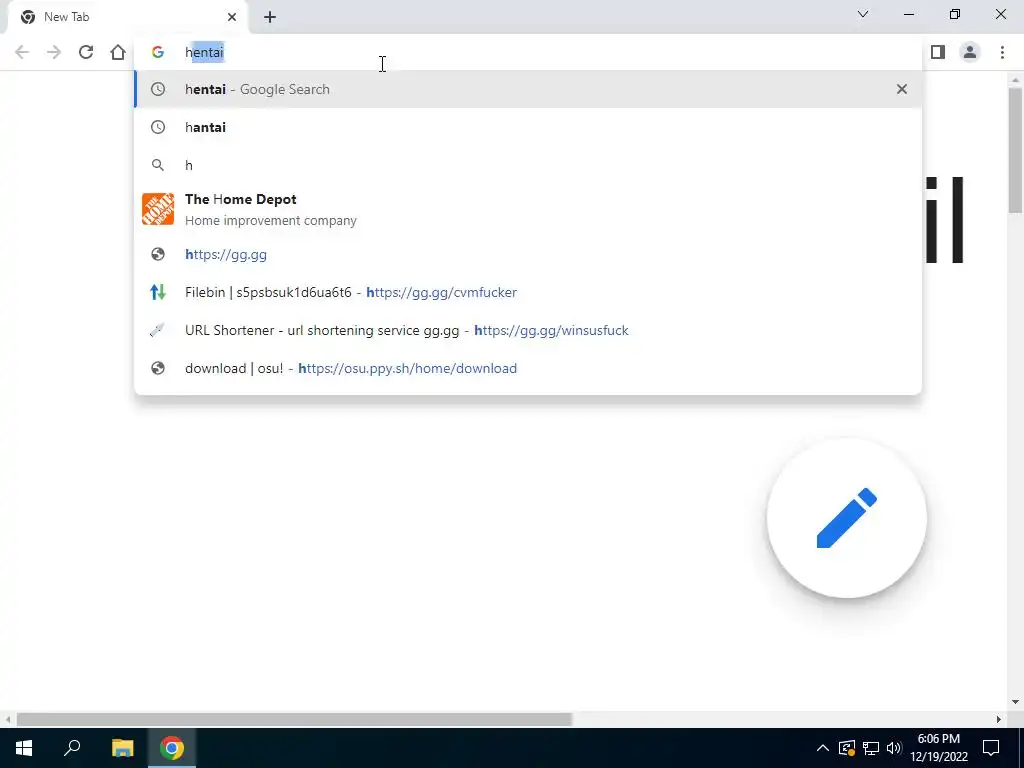Click the Chrome taskbar icon
The image size is (1024, 768).
click(x=172, y=748)
